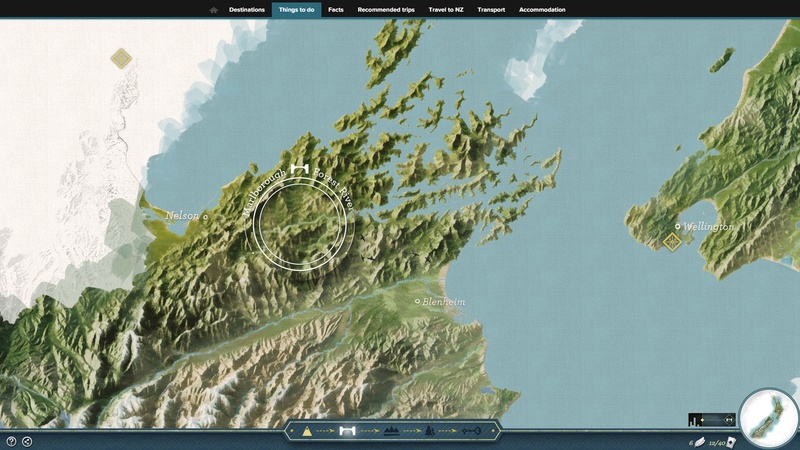Open the Travel to NZ menu
Image resolution: width=800 pixels, height=450 pixels.
(x=446, y=10)
